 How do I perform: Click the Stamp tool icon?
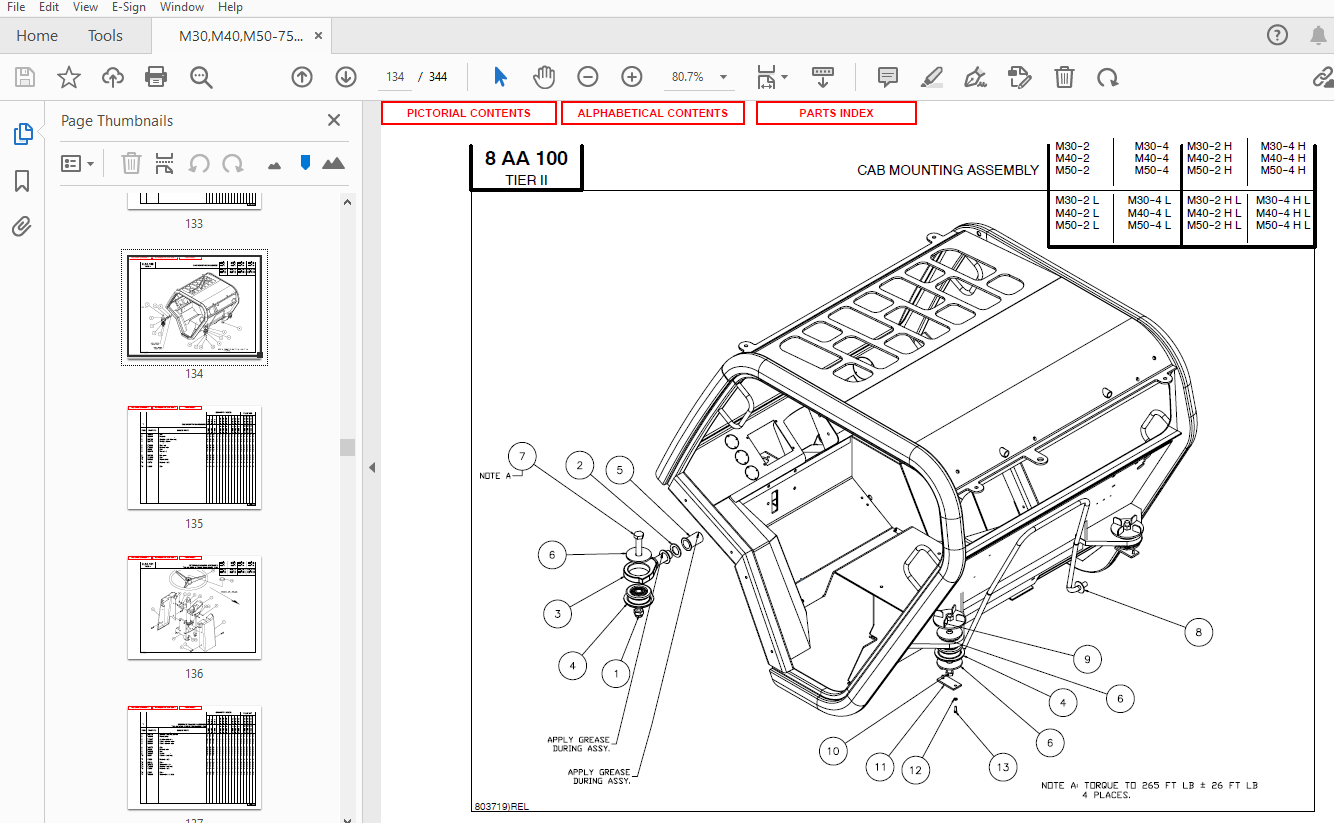click(x=1020, y=77)
